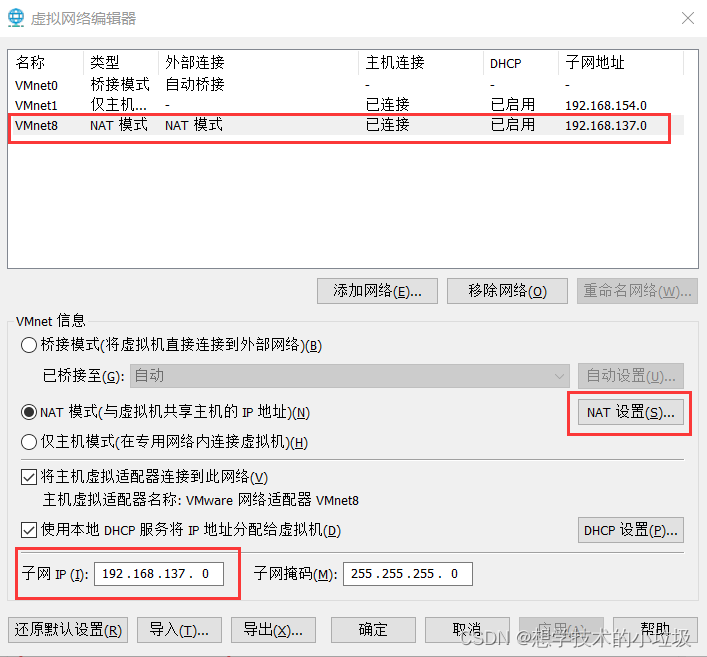Click the 取消 button
This screenshot has height=657, width=707.
coord(467,630)
